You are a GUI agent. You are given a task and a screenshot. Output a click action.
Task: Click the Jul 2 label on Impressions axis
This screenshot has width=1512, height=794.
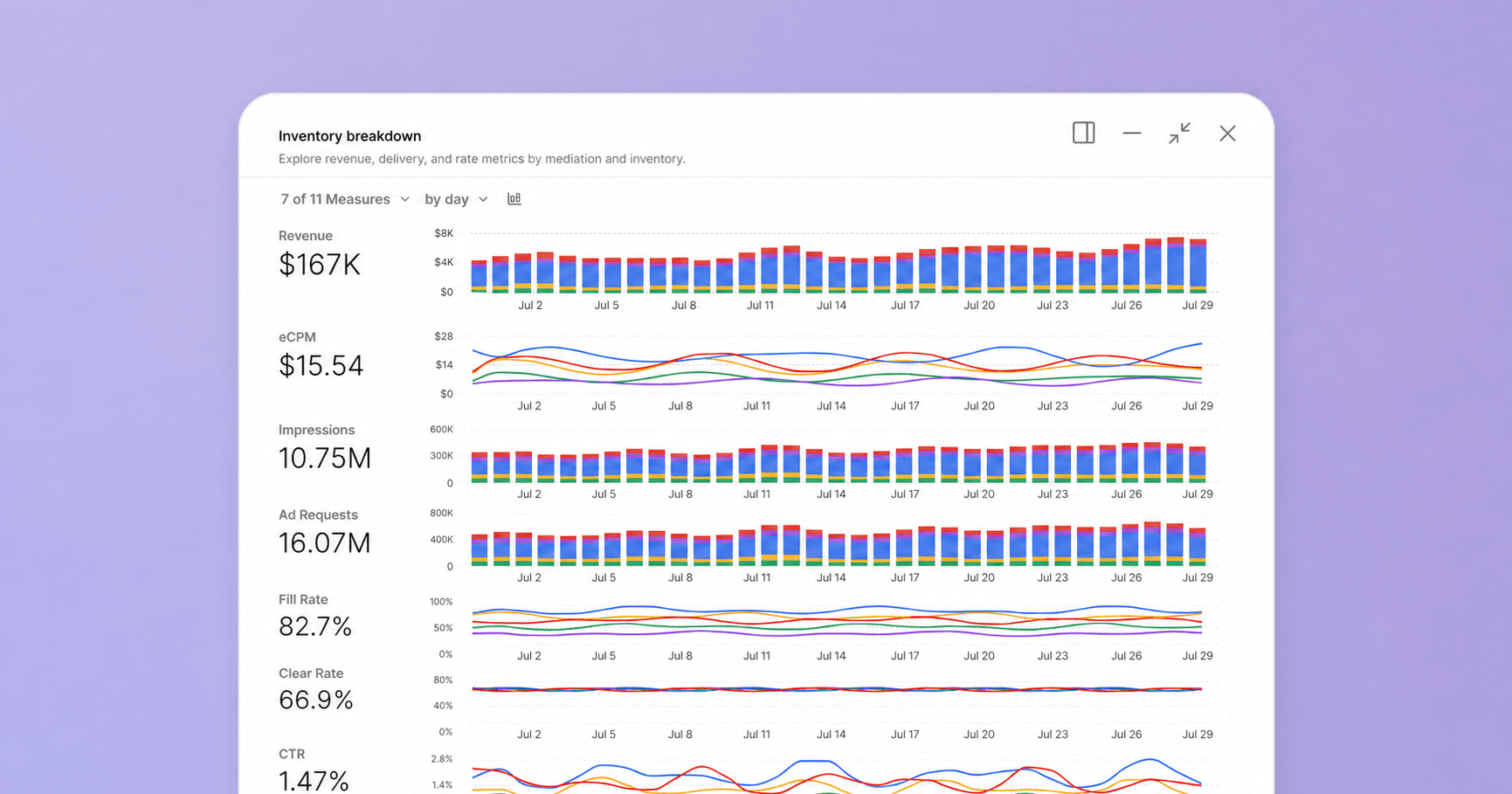(528, 494)
